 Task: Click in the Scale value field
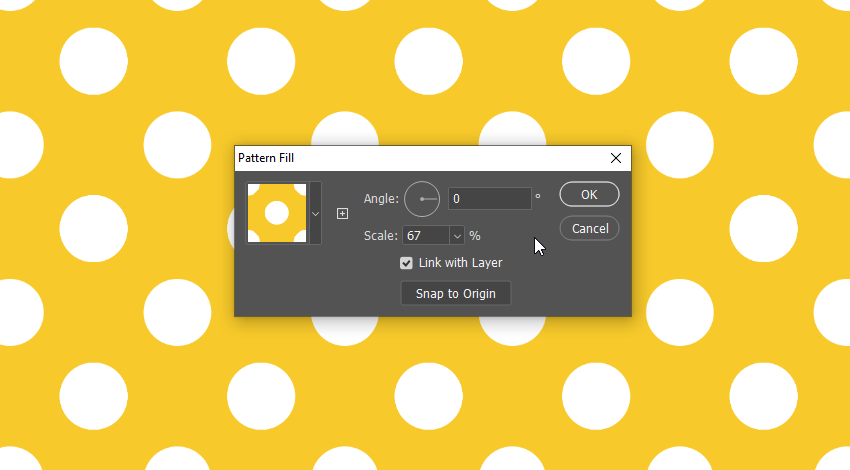425,236
